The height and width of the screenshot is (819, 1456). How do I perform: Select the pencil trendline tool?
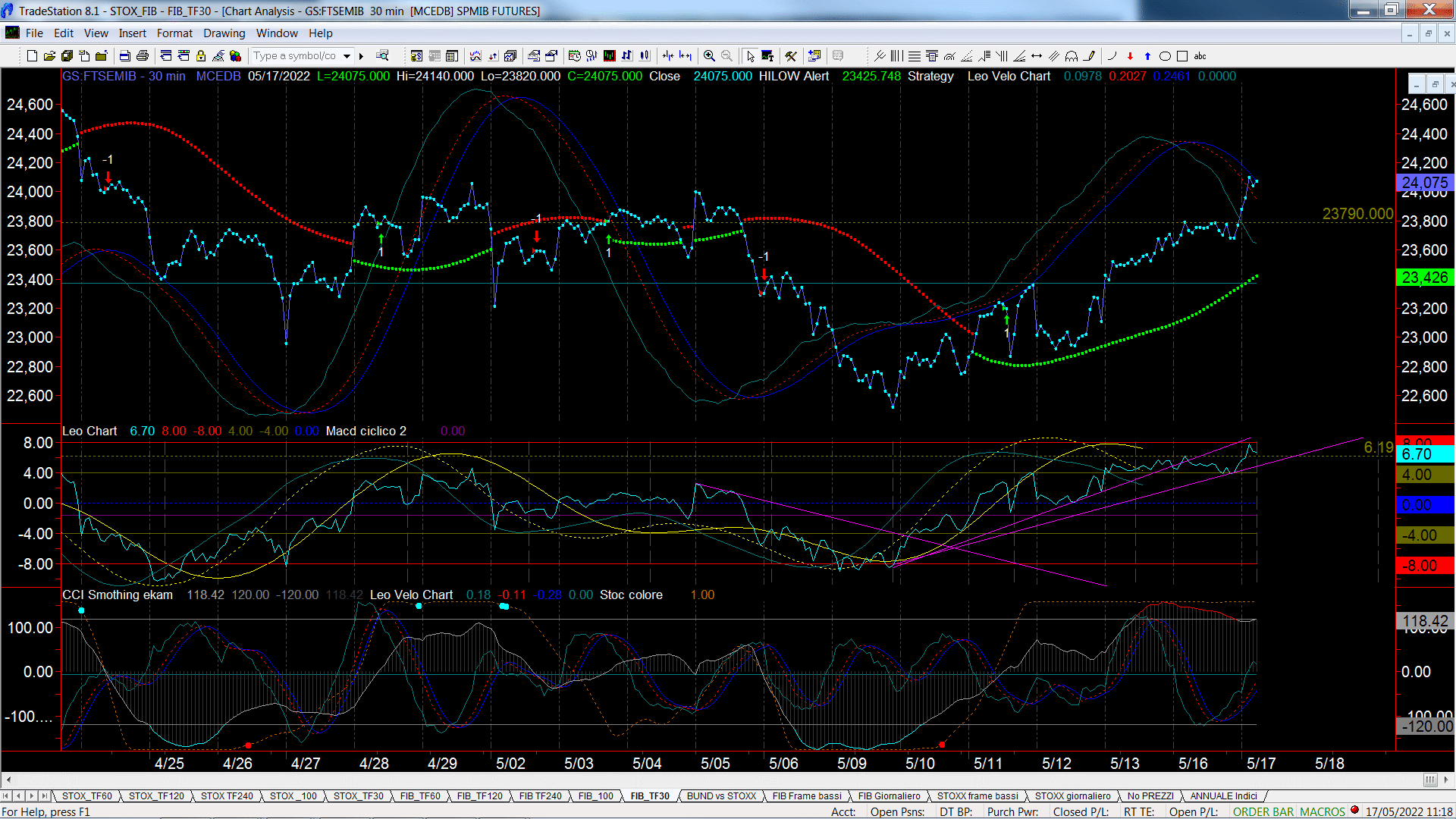point(1089,56)
